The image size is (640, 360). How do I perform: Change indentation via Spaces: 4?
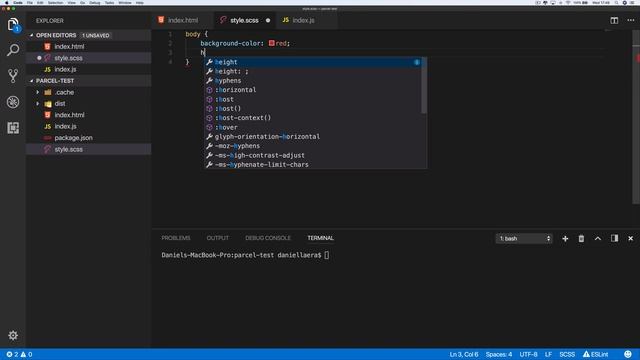point(499,354)
